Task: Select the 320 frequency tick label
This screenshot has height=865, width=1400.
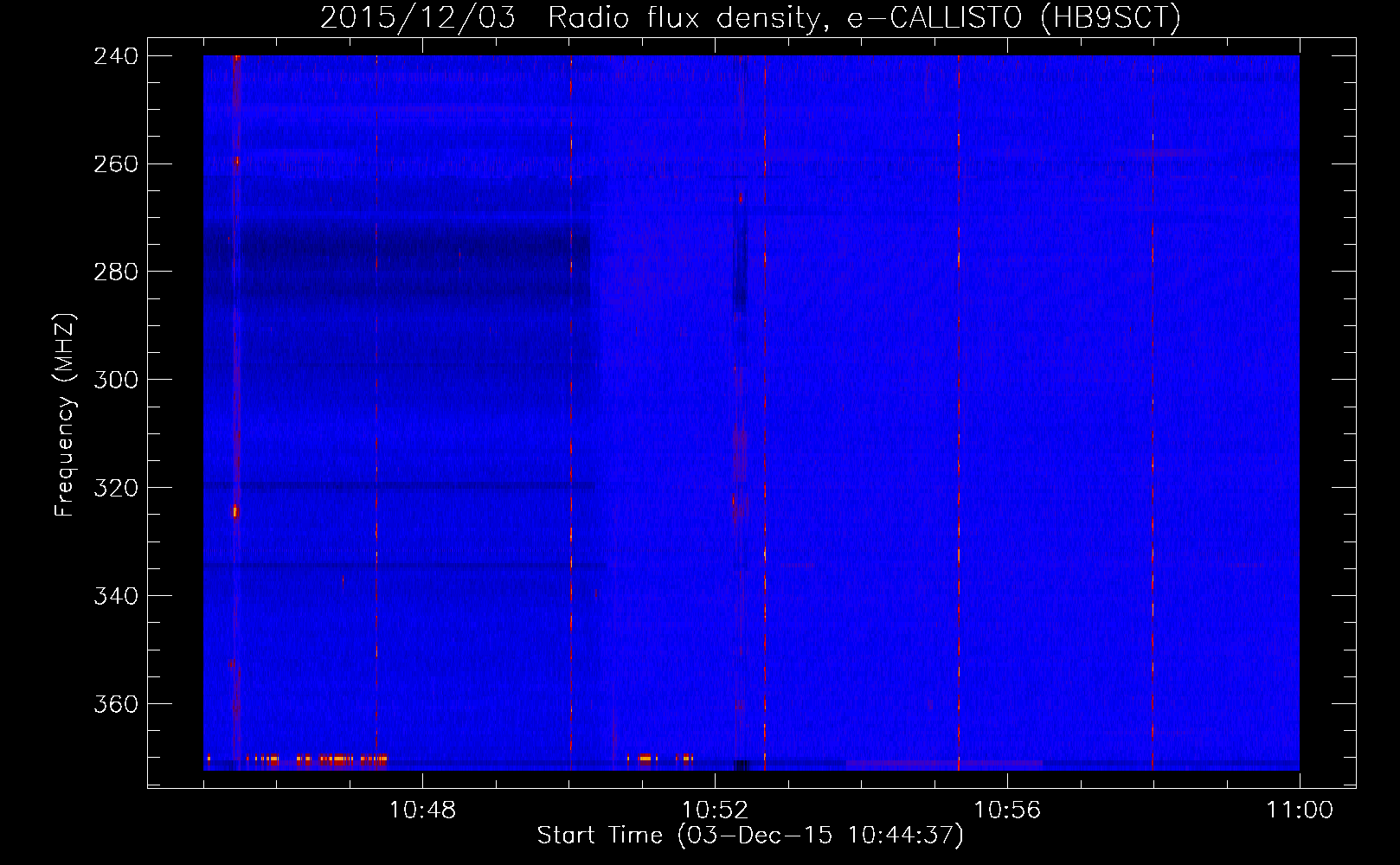Action: pos(114,489)
